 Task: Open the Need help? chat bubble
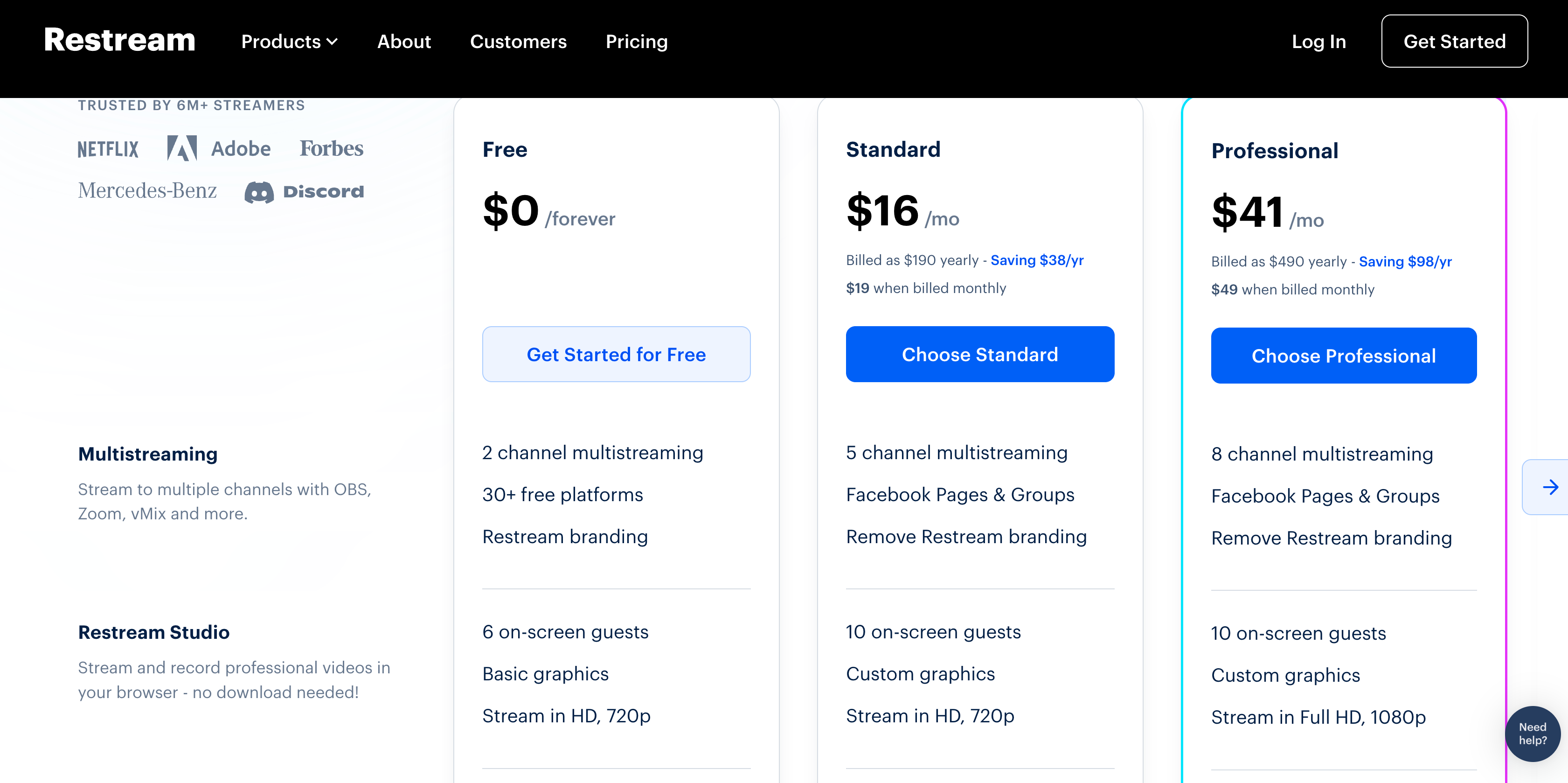(1532, 733)
